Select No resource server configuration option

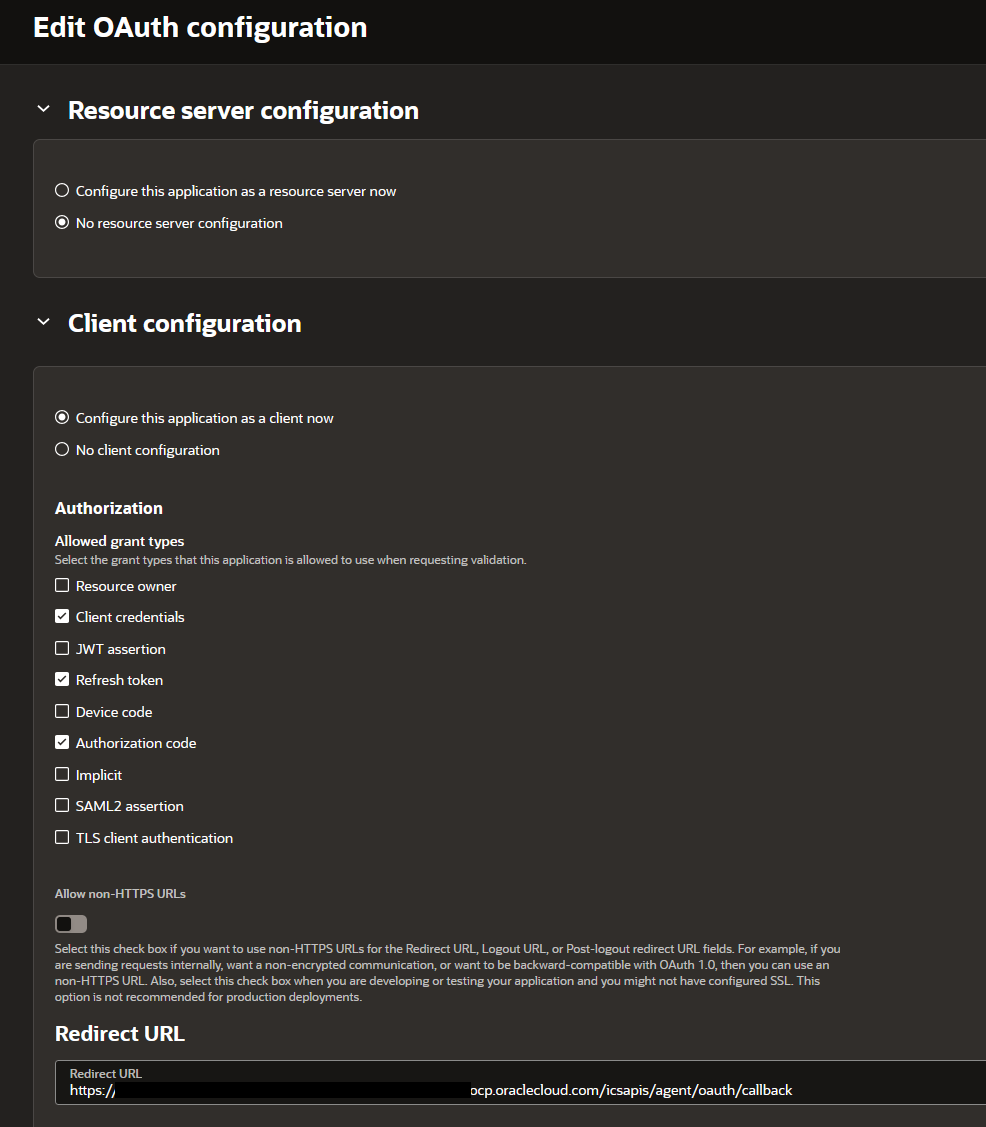tap(62, 223)
